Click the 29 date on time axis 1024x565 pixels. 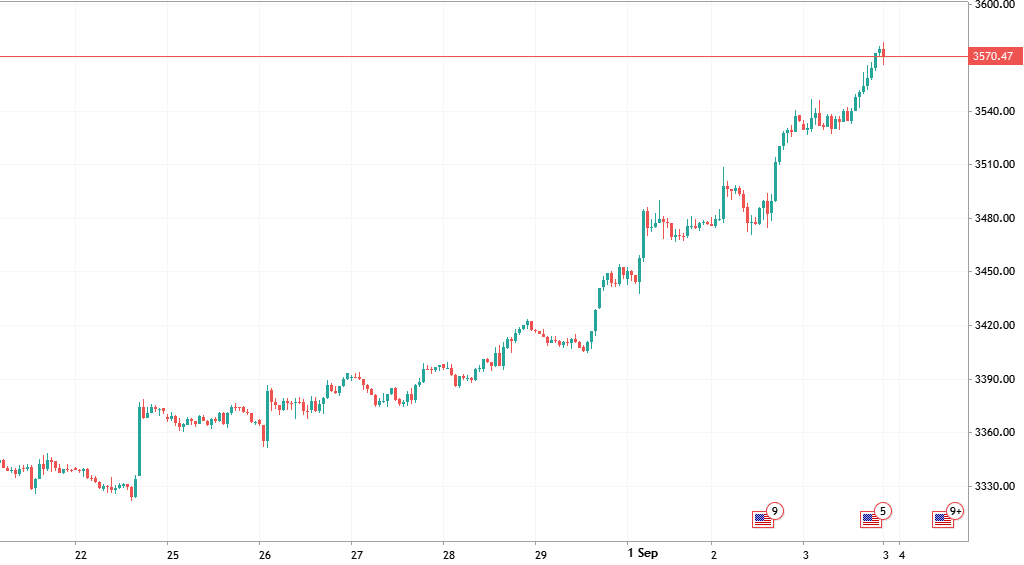(x=541, y=555)
